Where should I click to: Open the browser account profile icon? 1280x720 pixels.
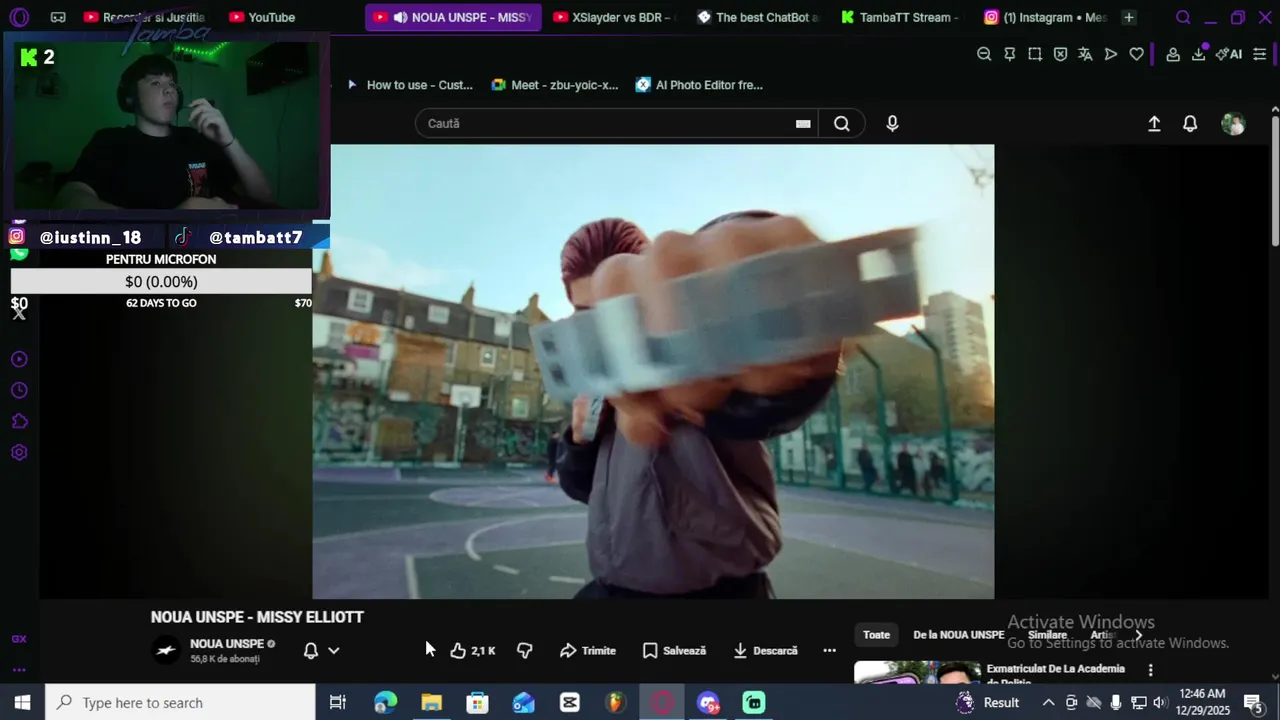coord(1173,54)
